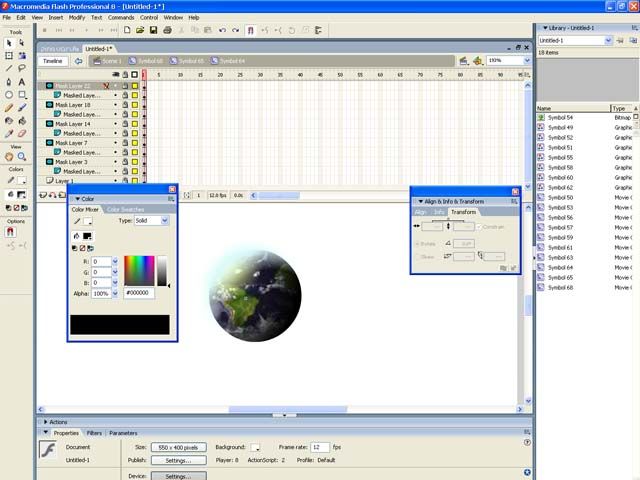Click the Scene 1 breadcrumb
The width and height of the screenshot is (640, 480).
click(107, 61)
